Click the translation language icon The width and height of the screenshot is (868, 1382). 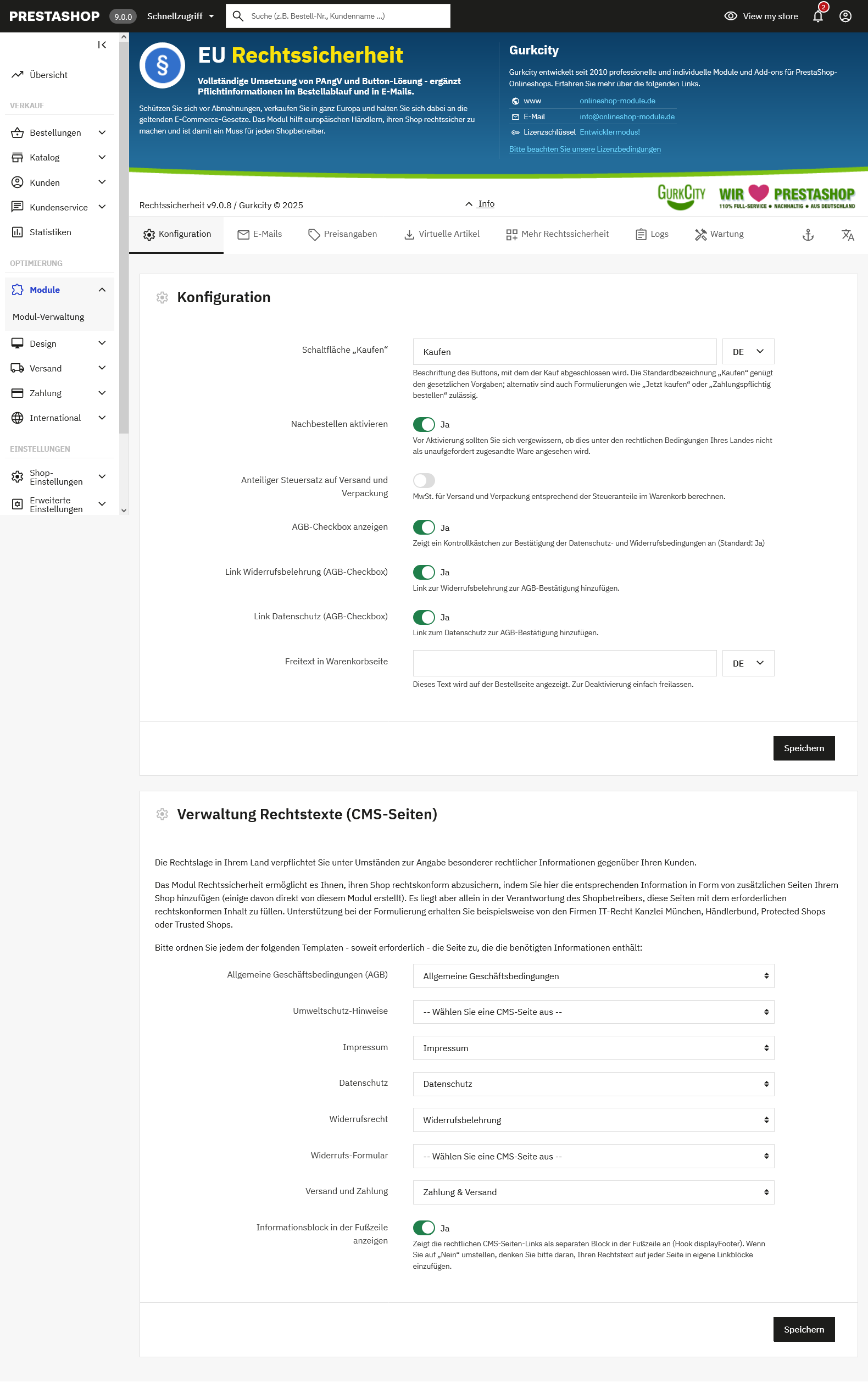(847, 235)
